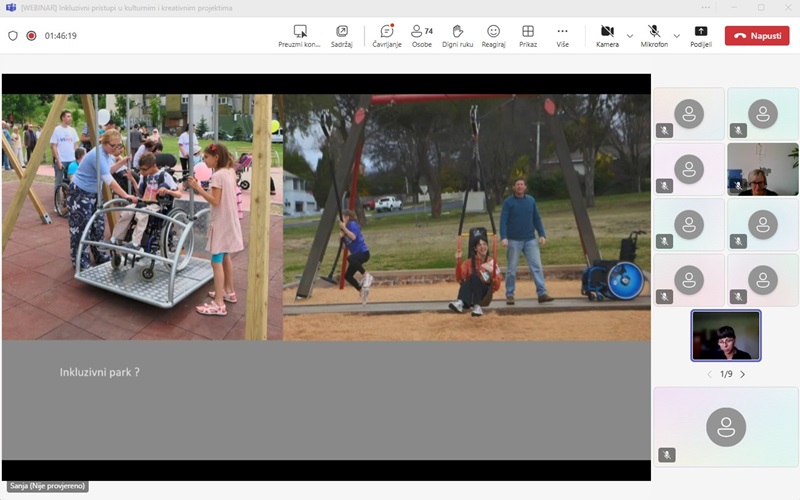
Task: Toggle the Kamera on or off
Action: (x=607, y=35)
